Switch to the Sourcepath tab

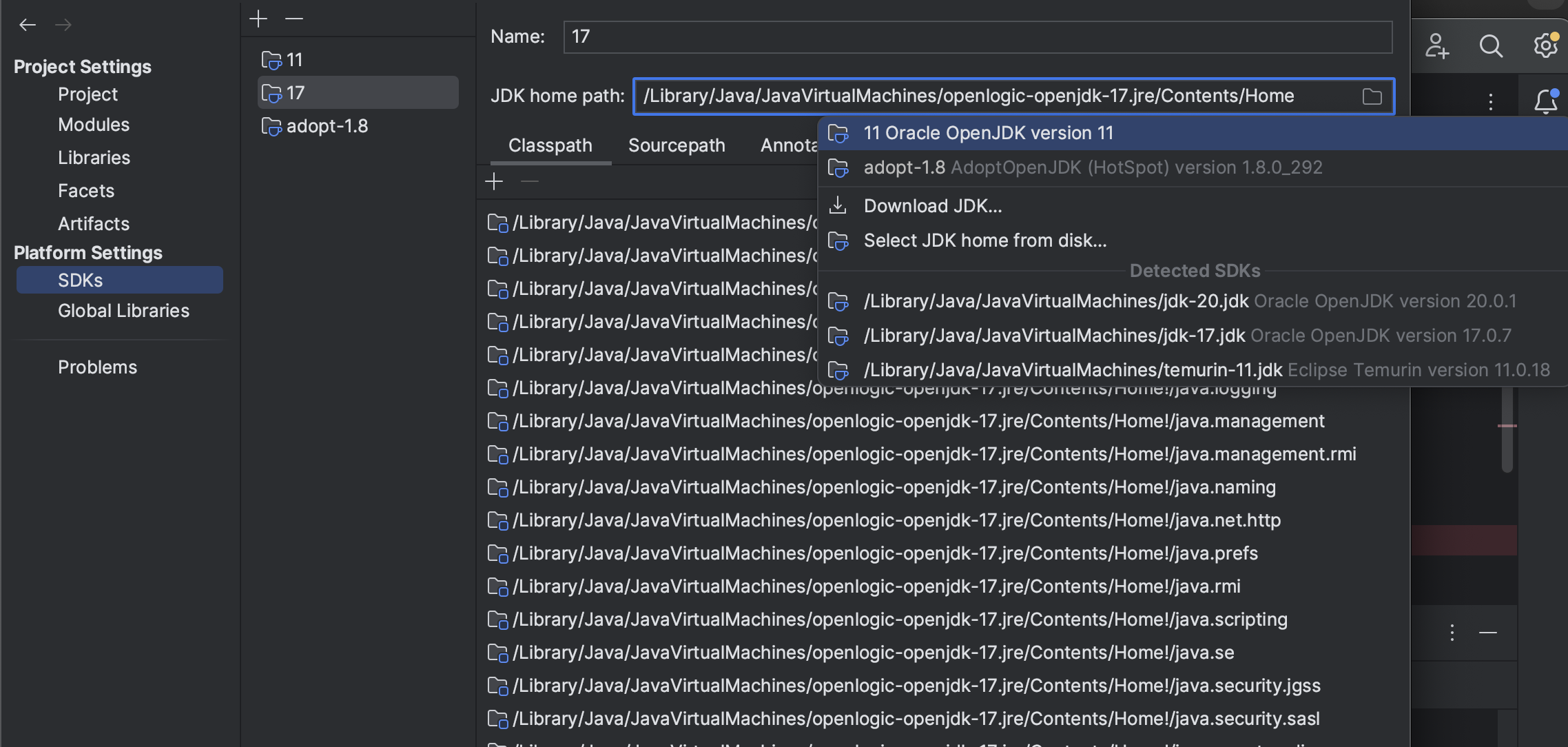pyautogui.click(x=676, y=145)
